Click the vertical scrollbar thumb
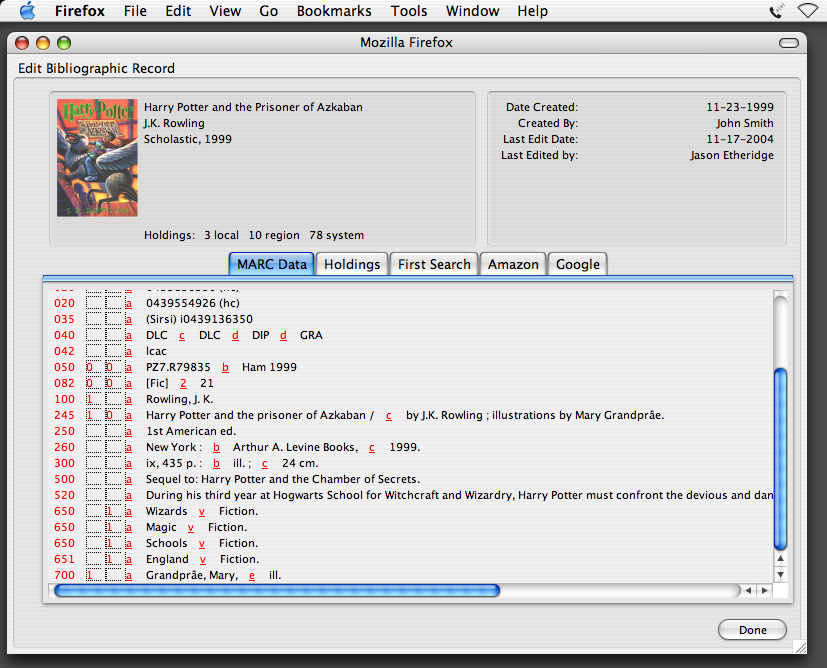827x668 pixels. tap(780, 459)
